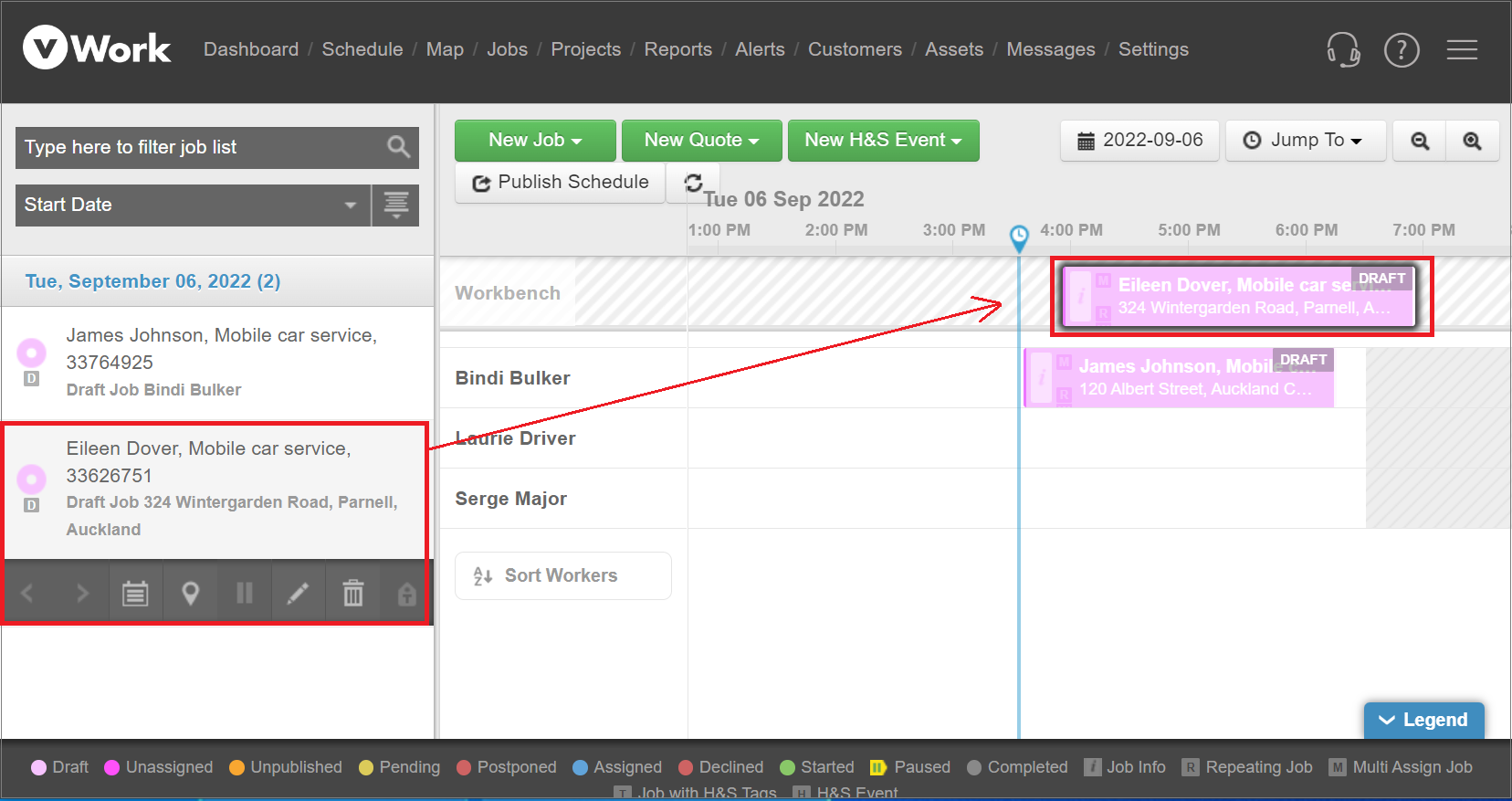
Task: Select the Tue, September 06, 2022 group header
Action: (x=217, y=281)
